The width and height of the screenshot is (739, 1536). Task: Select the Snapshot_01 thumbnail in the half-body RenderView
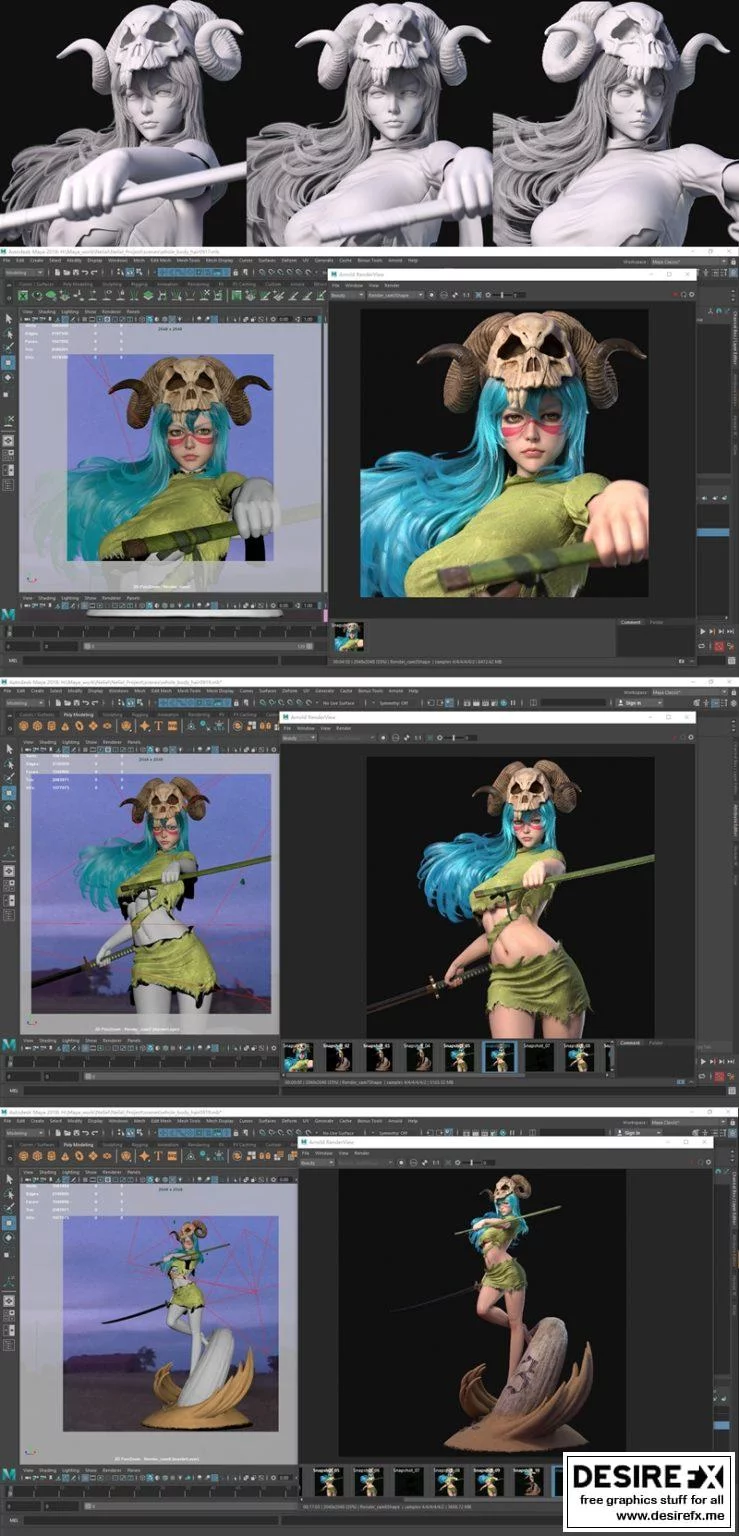click(x=298, y=1057)
